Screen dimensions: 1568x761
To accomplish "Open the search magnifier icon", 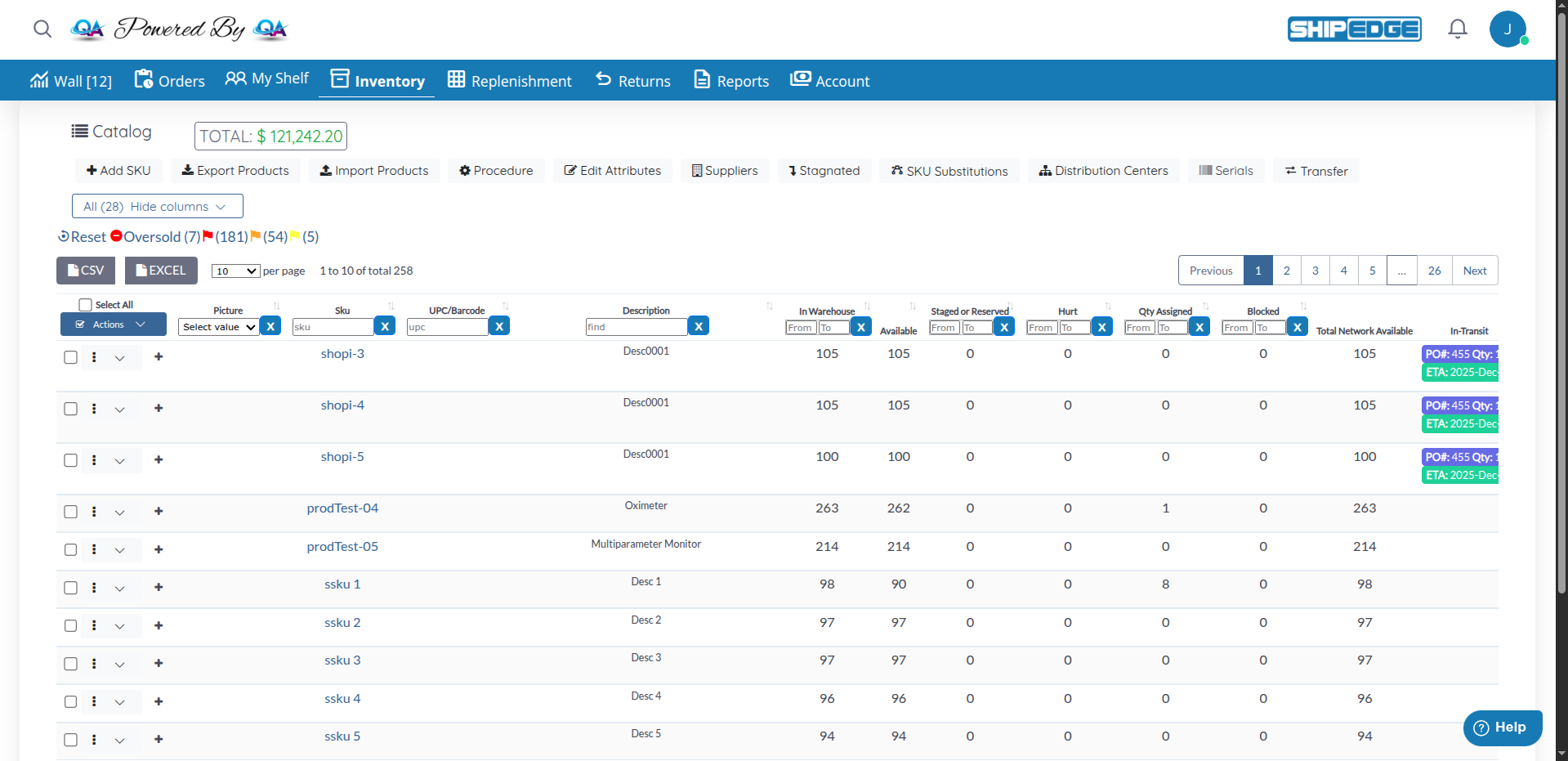I will [x=42, y=29].
